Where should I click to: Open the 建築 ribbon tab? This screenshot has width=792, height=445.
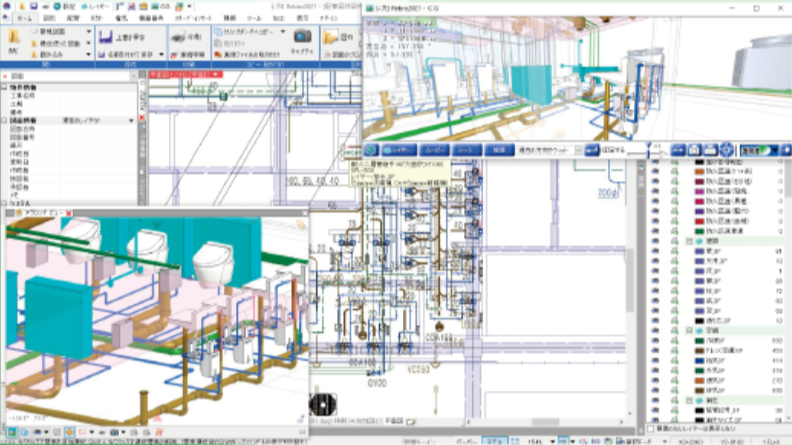230,18
